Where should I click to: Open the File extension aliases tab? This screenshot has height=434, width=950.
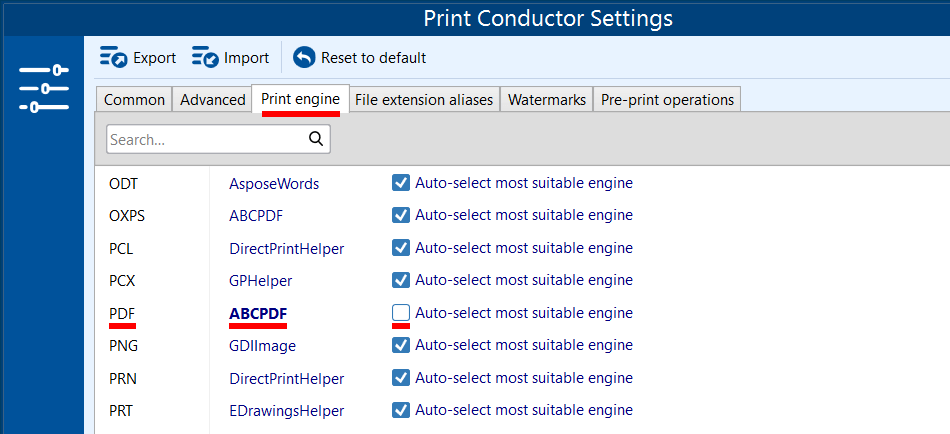pos(424,100)
